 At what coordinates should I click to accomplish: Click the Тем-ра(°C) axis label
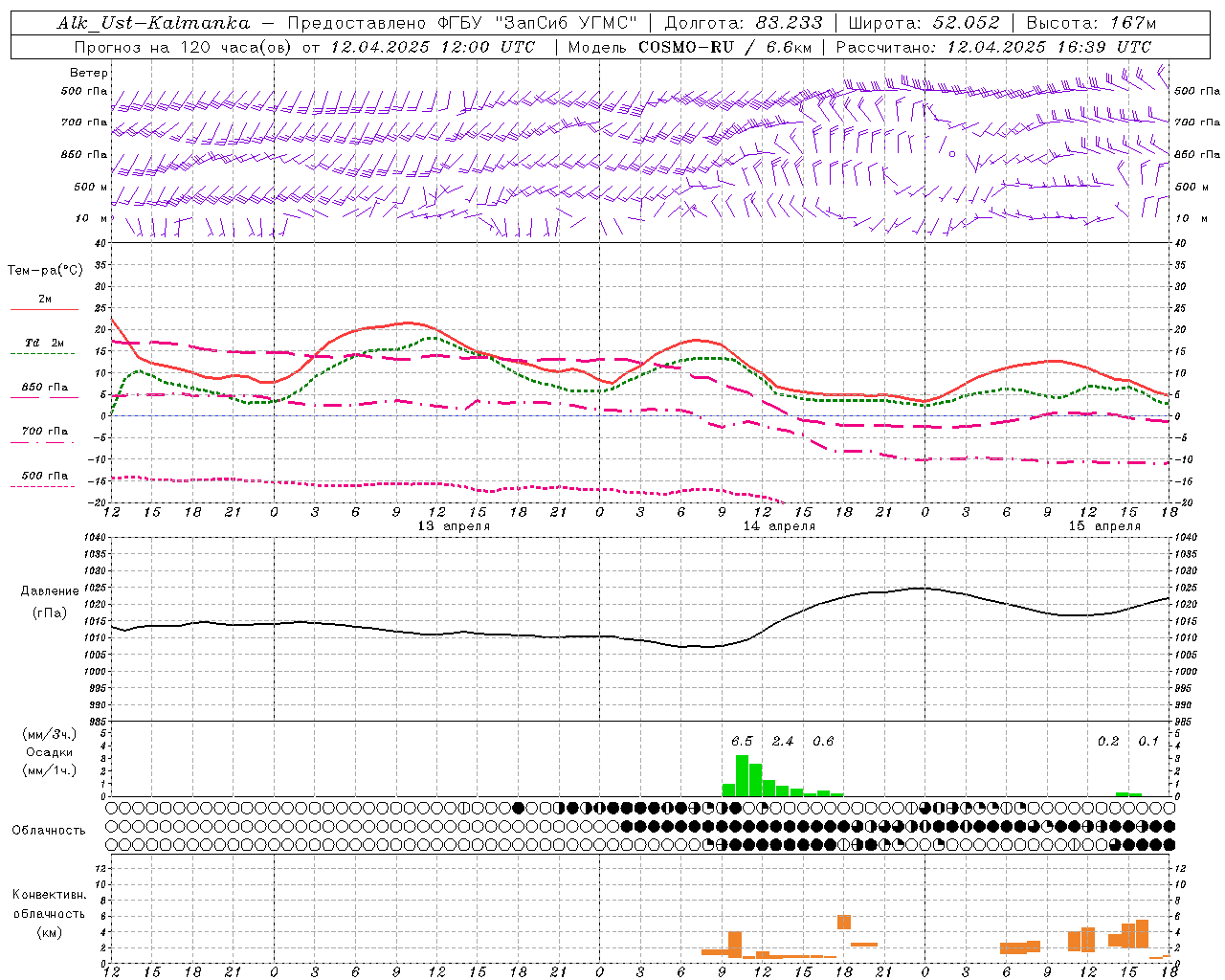[45, 270]
